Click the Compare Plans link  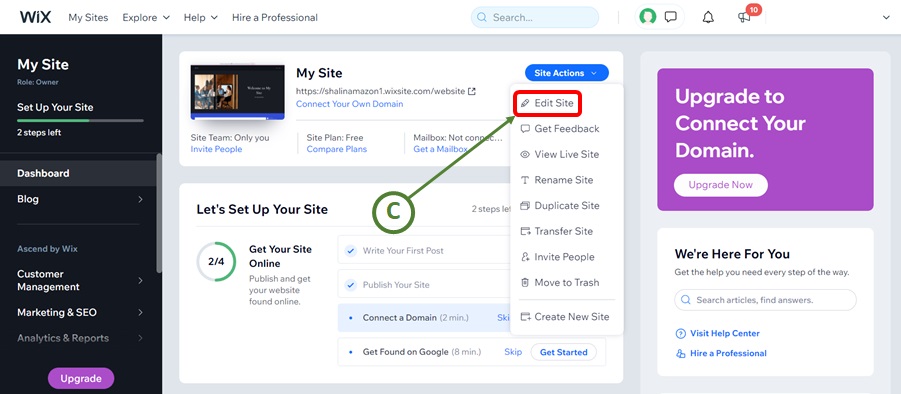[337, 149]
